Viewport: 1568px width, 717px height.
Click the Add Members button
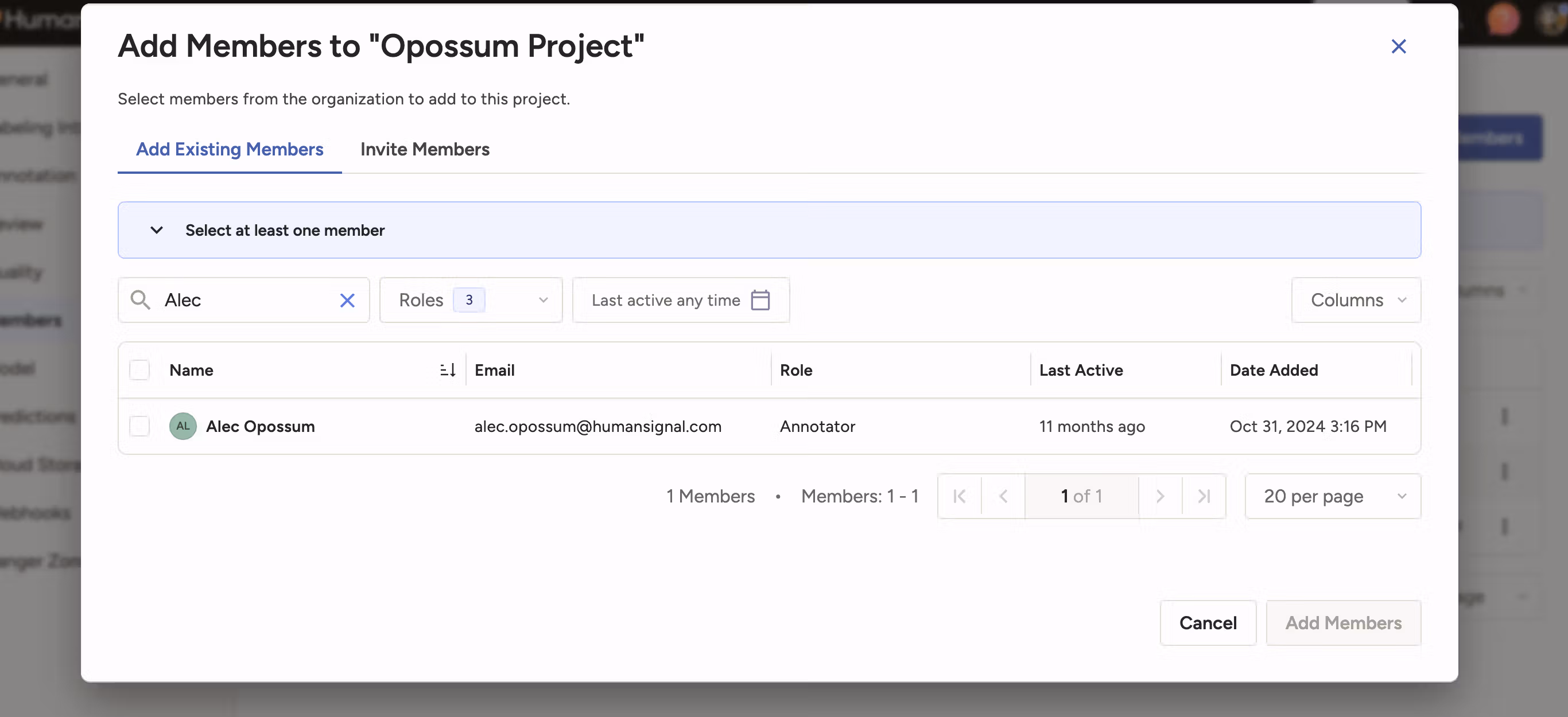(1344, 623)
